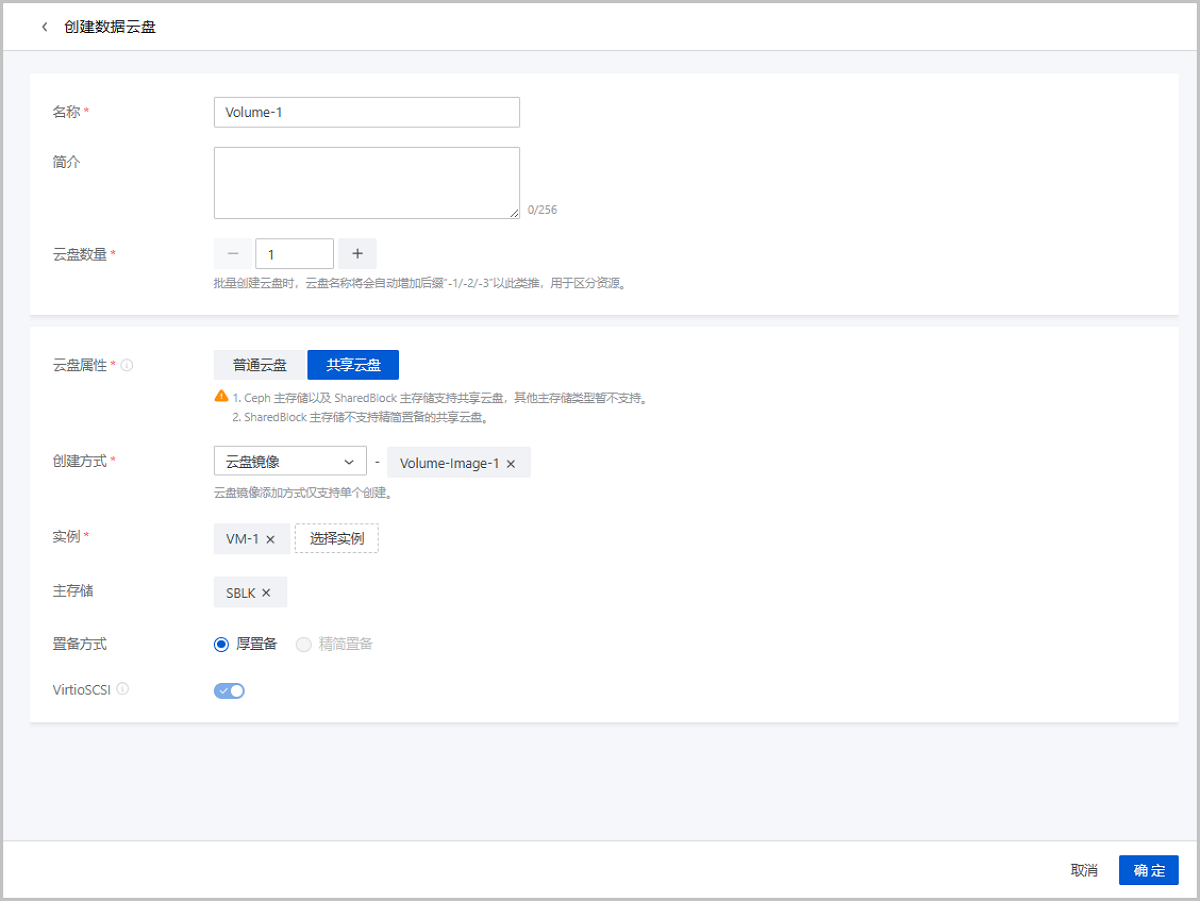Open the 云盘镜像 creation method dropdown
Screen dimensions: 1200x901
(290, 461)
